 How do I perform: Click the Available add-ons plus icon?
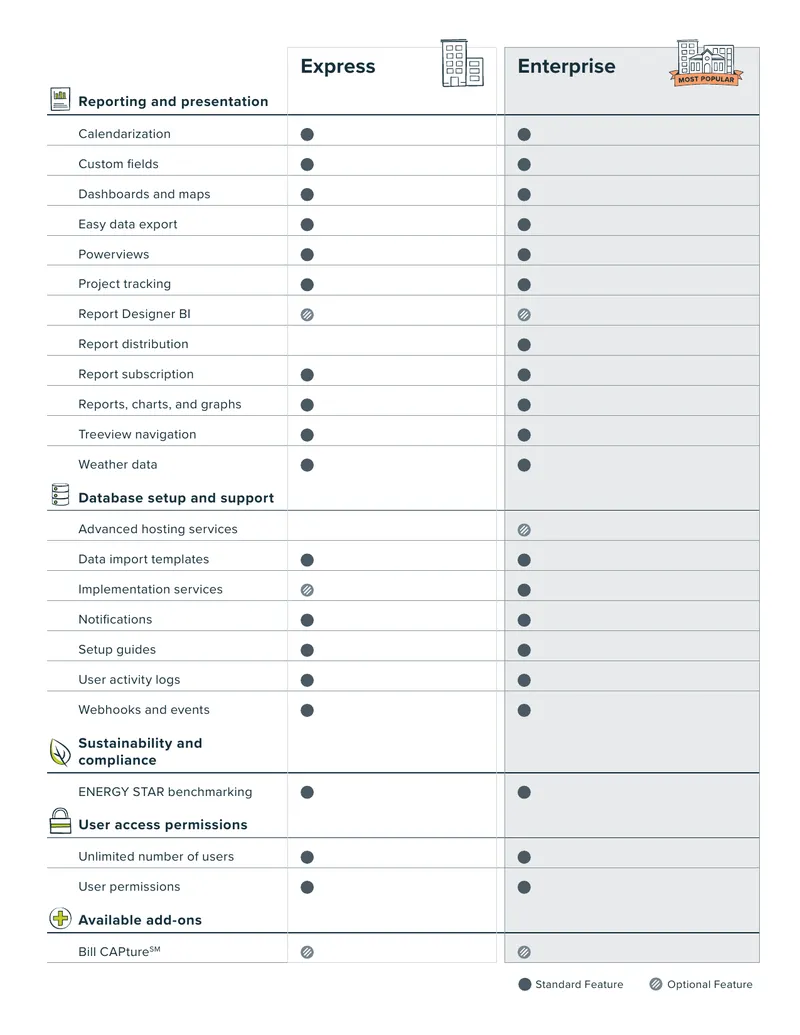pyautogui.click(x=60, y=918)
